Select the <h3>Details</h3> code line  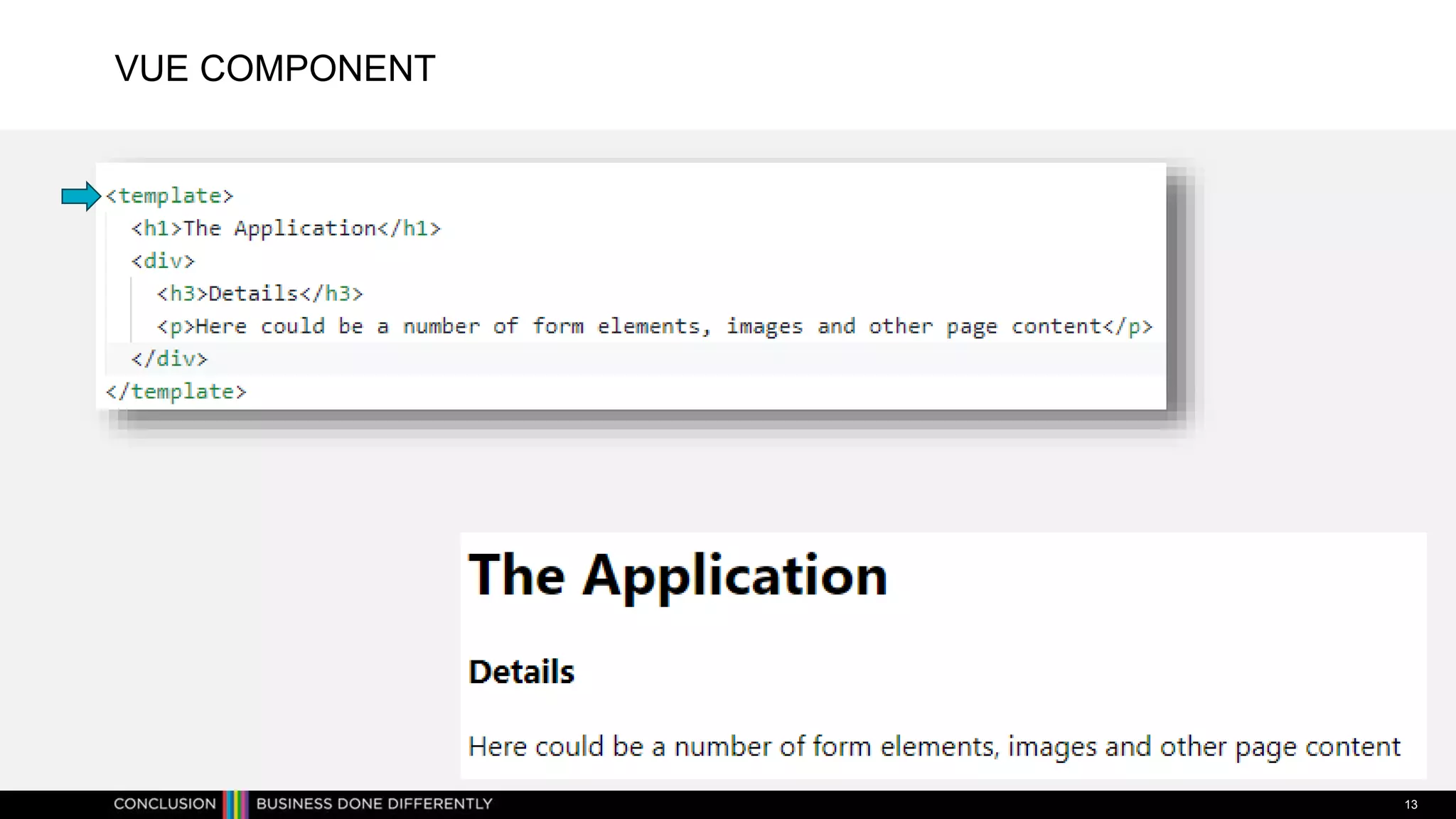pyautogui.click(x=259, y=294)
